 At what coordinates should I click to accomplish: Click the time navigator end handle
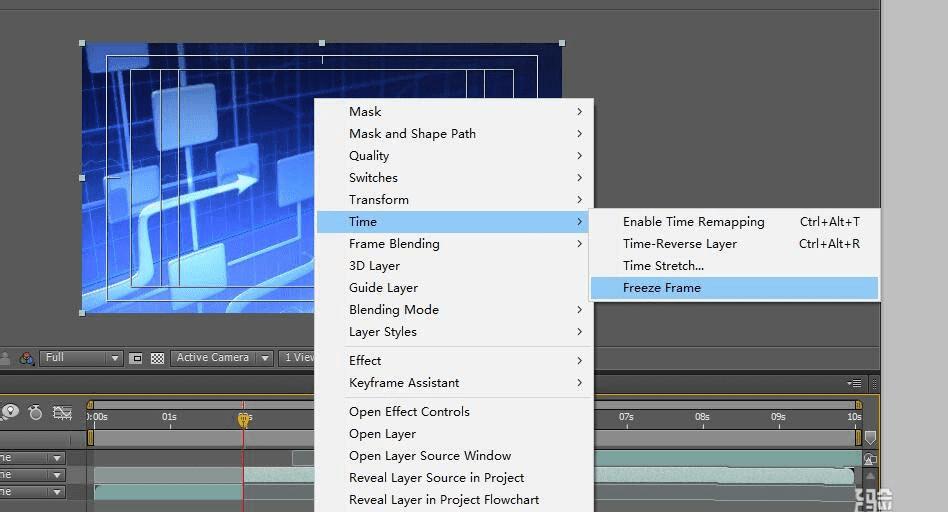[x=858, y=404]
